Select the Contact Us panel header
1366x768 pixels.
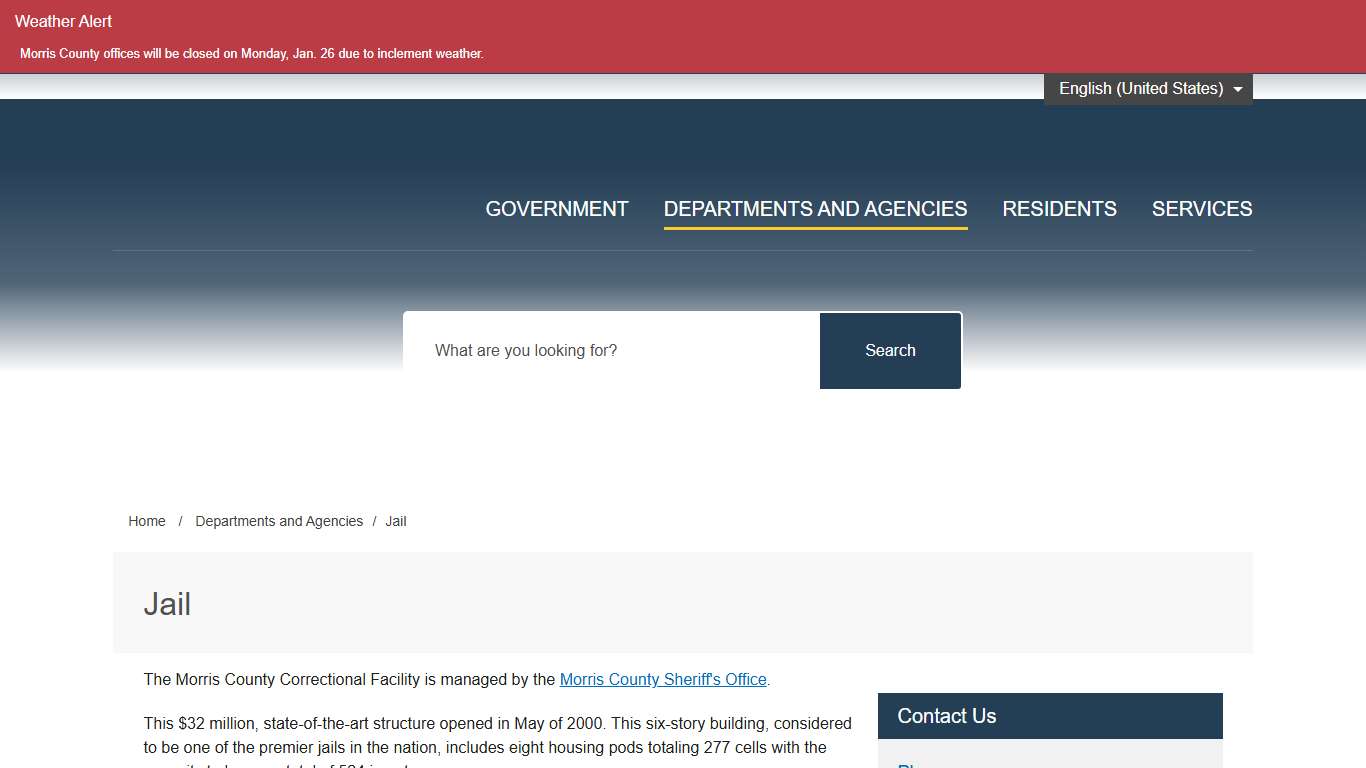1049,716
